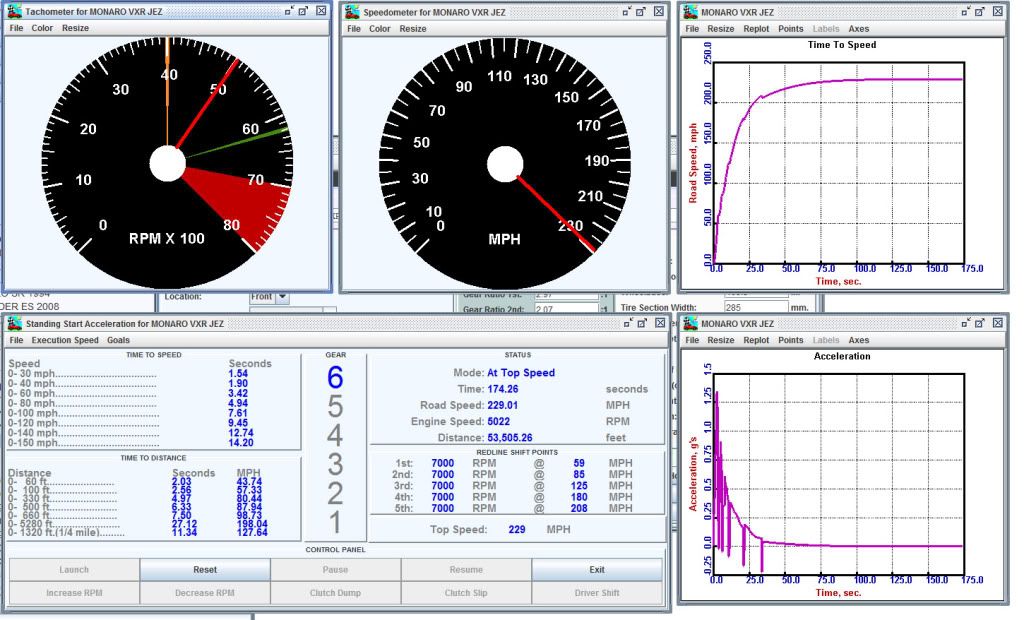Maximize the Speedometer window
This screenshot has height=620, width=1024.
coord(641,12)
